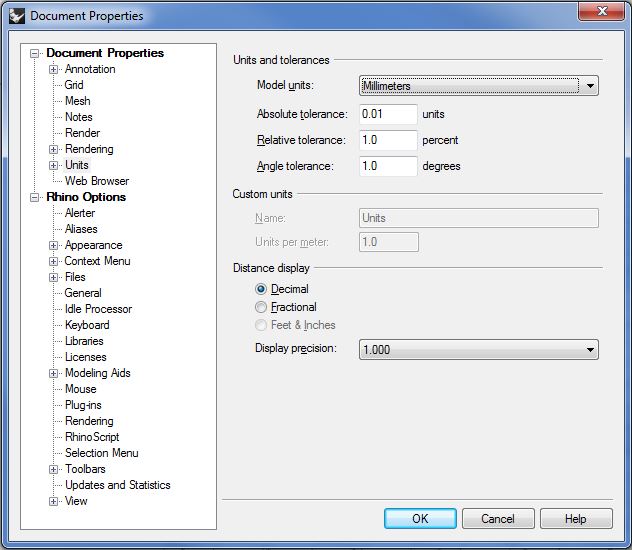Expand the Toolbars tree node
Viewport: 632px width, 550px height.
(53, 469)
